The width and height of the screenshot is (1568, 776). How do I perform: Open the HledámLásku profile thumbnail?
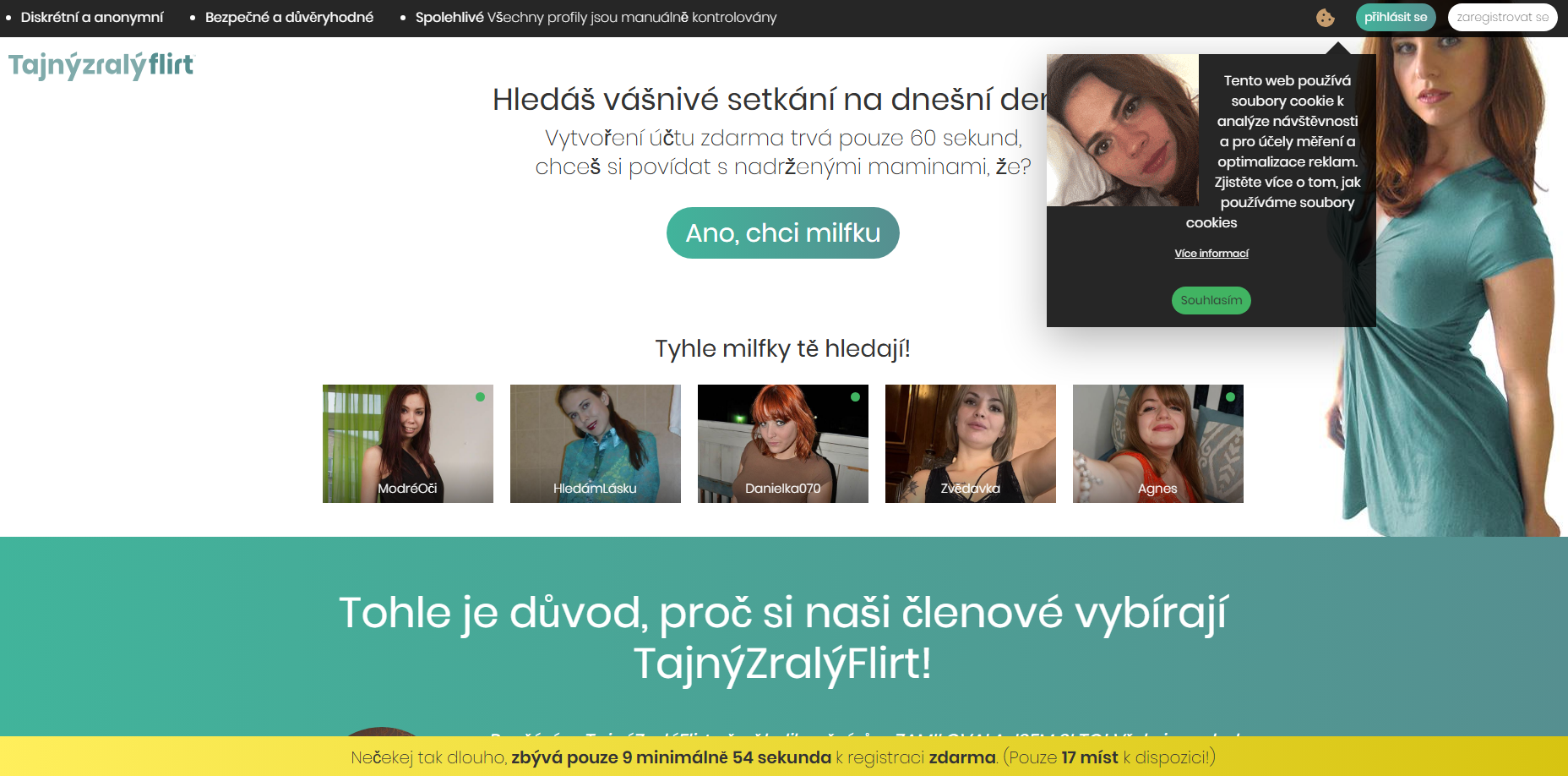(x=595, y=444)
